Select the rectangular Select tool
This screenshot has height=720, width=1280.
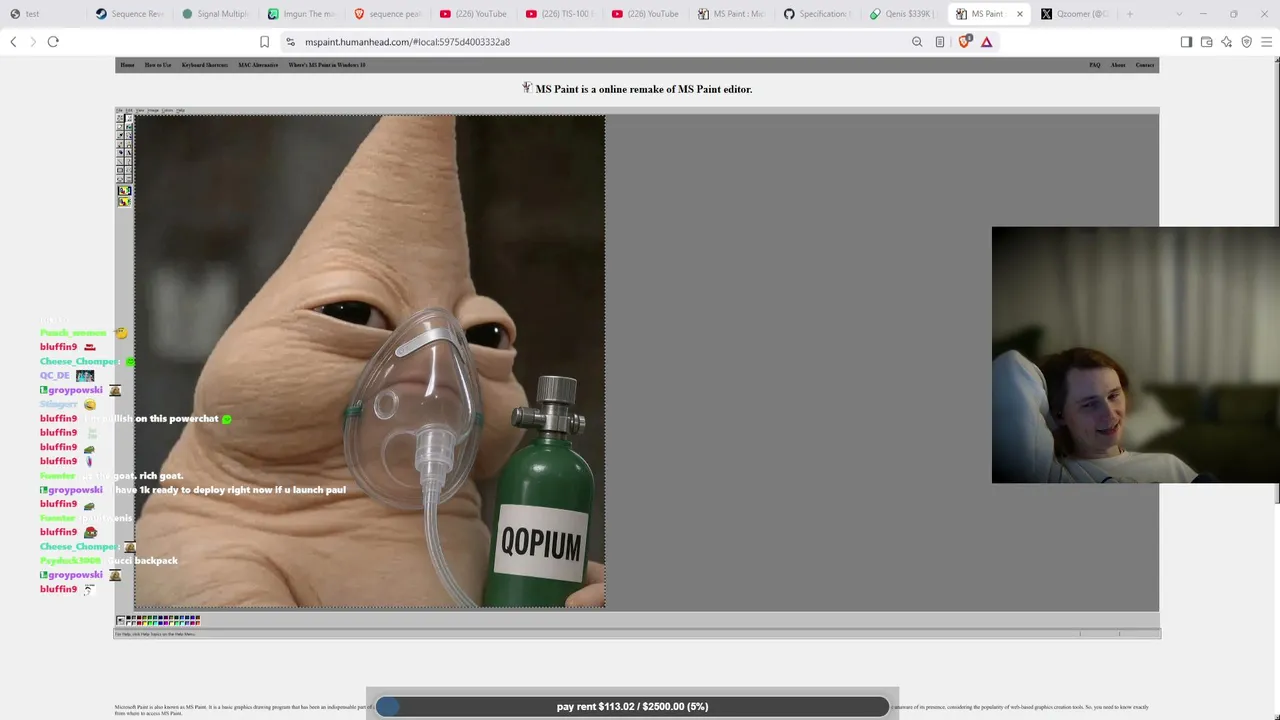(127, 119)
